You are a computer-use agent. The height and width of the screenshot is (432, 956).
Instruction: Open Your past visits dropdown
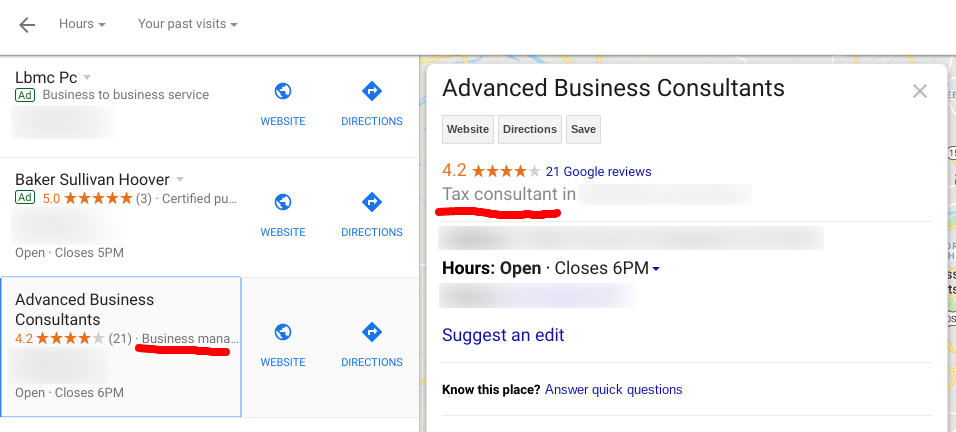coord(188,24)
